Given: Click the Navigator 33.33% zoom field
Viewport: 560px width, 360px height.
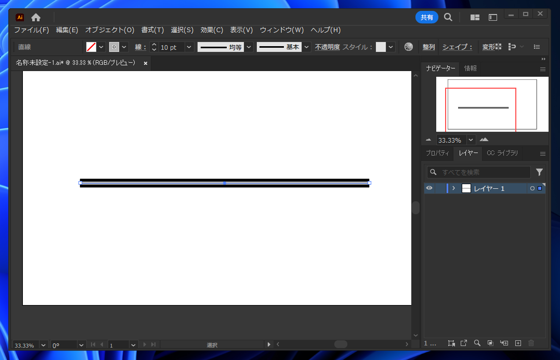Looking at the screenshot, I should click(451, 140).
